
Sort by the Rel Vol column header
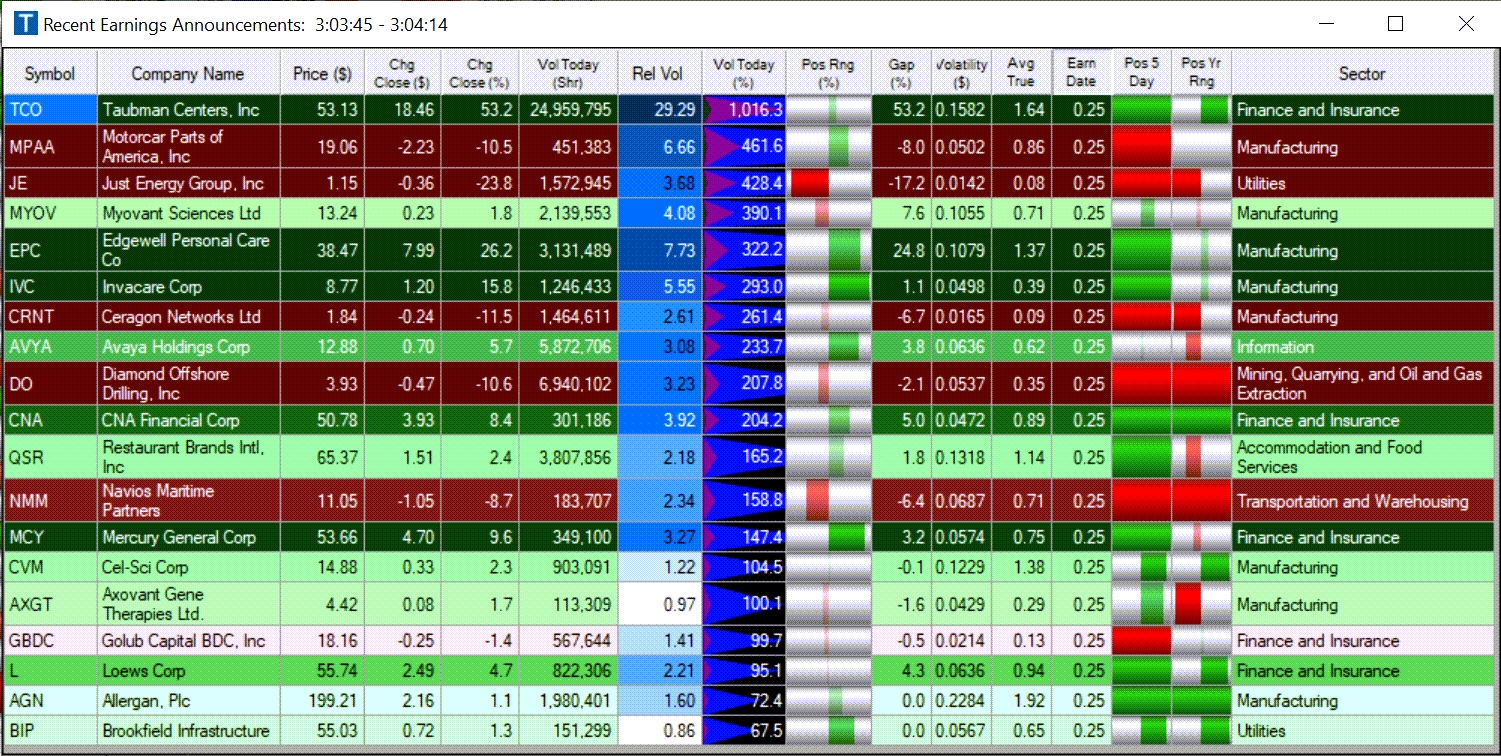658,74
